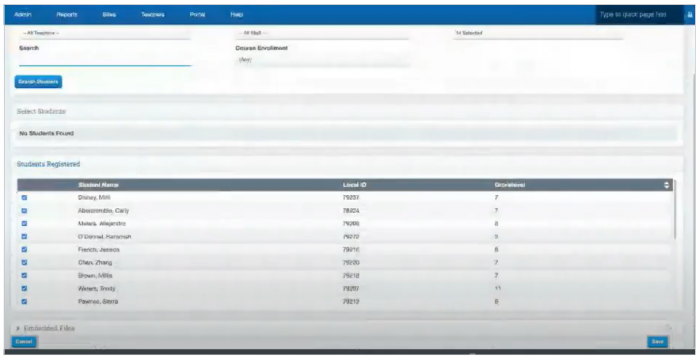Screen dimensions: 700x360
Task: Open the 14 Selected dropdown
Action: coord(538,33)
